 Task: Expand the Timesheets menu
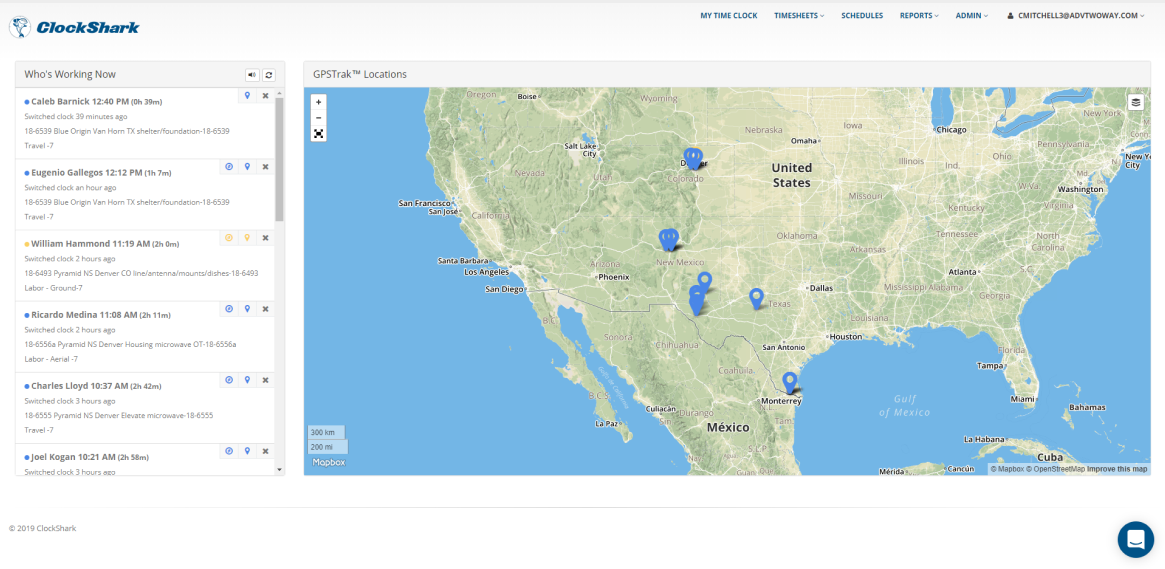tap(799, 16)
